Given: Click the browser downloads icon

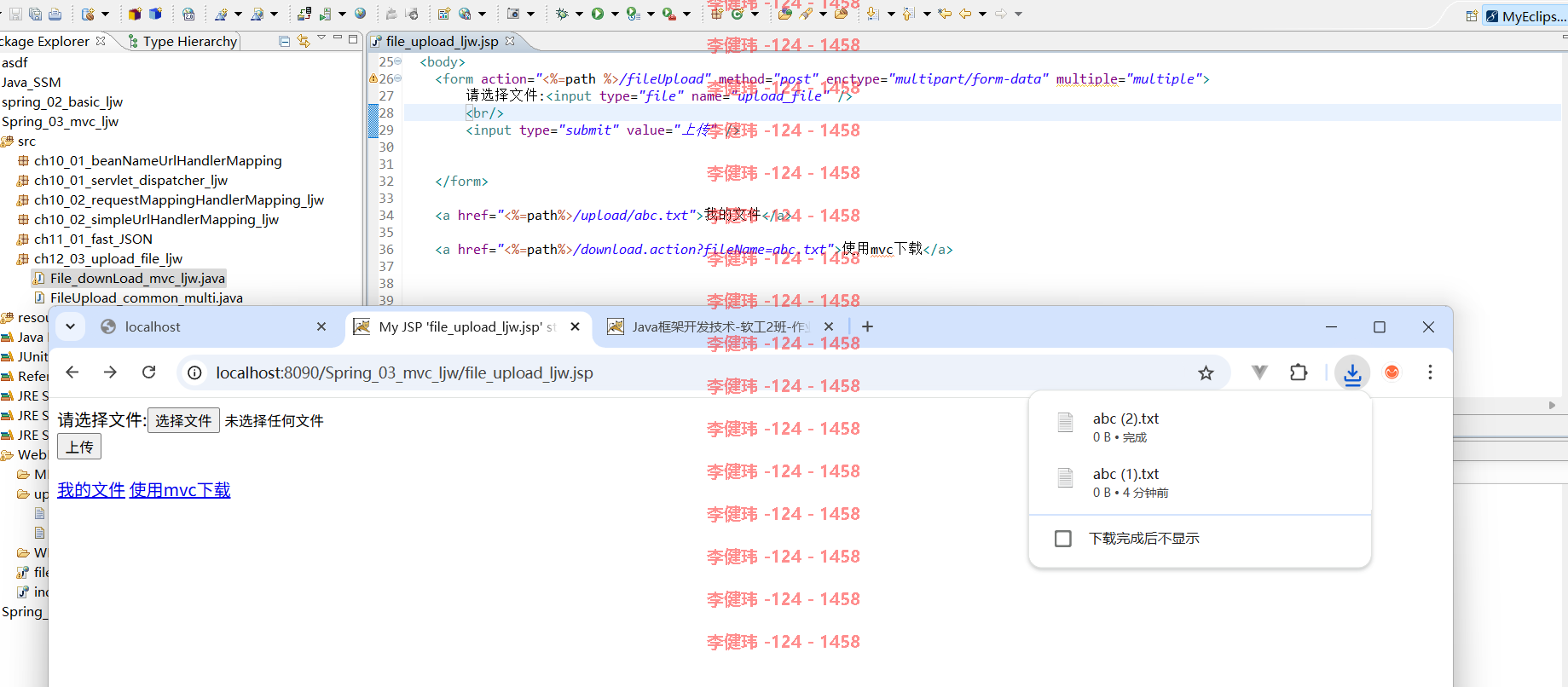Looking at the screenshot, I should (1352, 372).
